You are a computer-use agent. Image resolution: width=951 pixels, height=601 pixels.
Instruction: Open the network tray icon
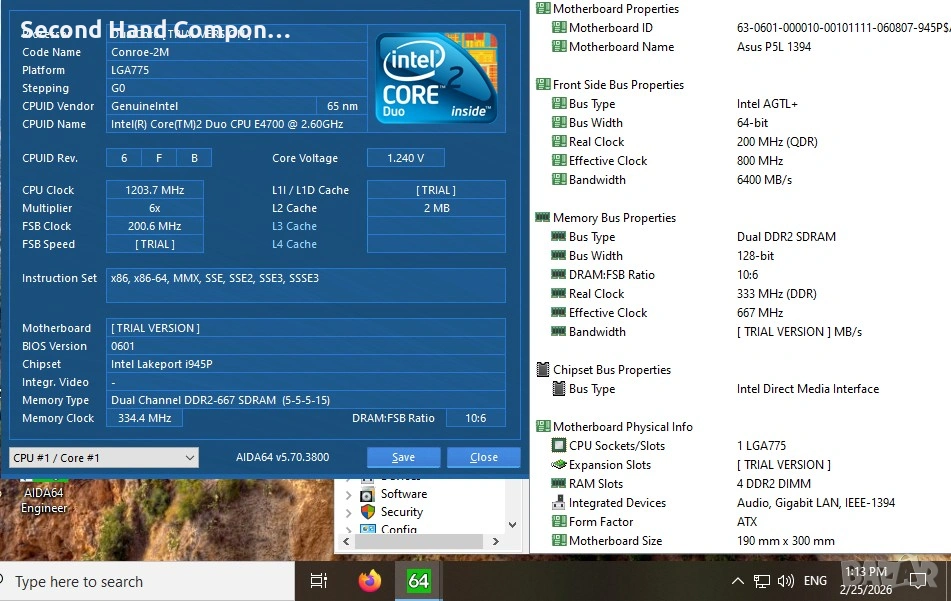coord(762,581)
